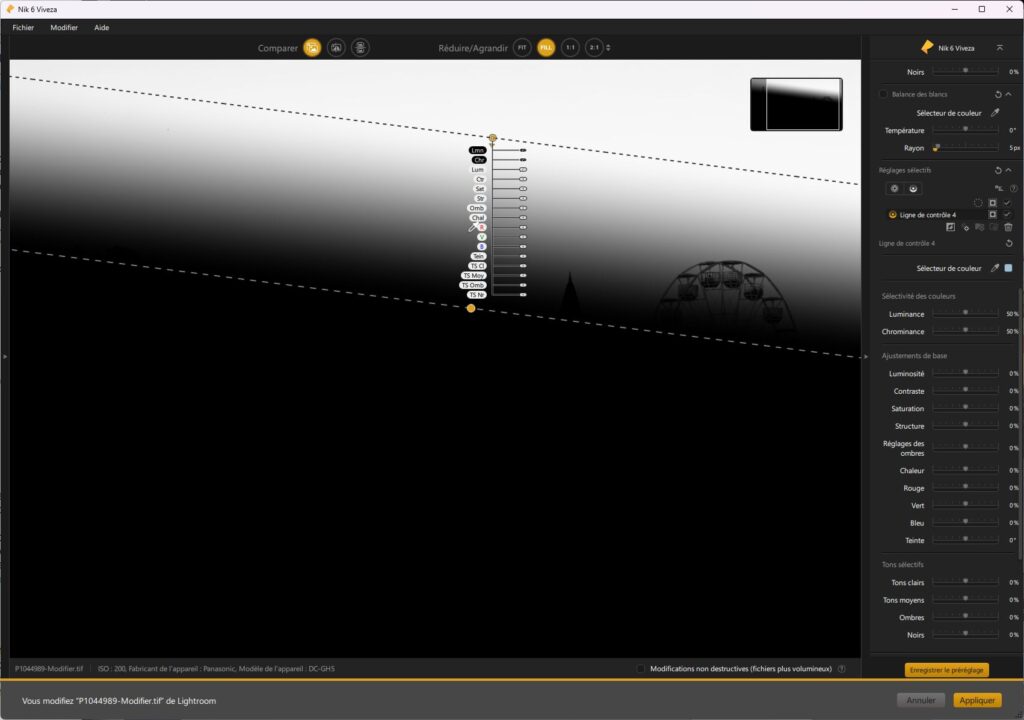1024x720 pixels.
Task: Click the Lmn on-image label
Action: 477,150
